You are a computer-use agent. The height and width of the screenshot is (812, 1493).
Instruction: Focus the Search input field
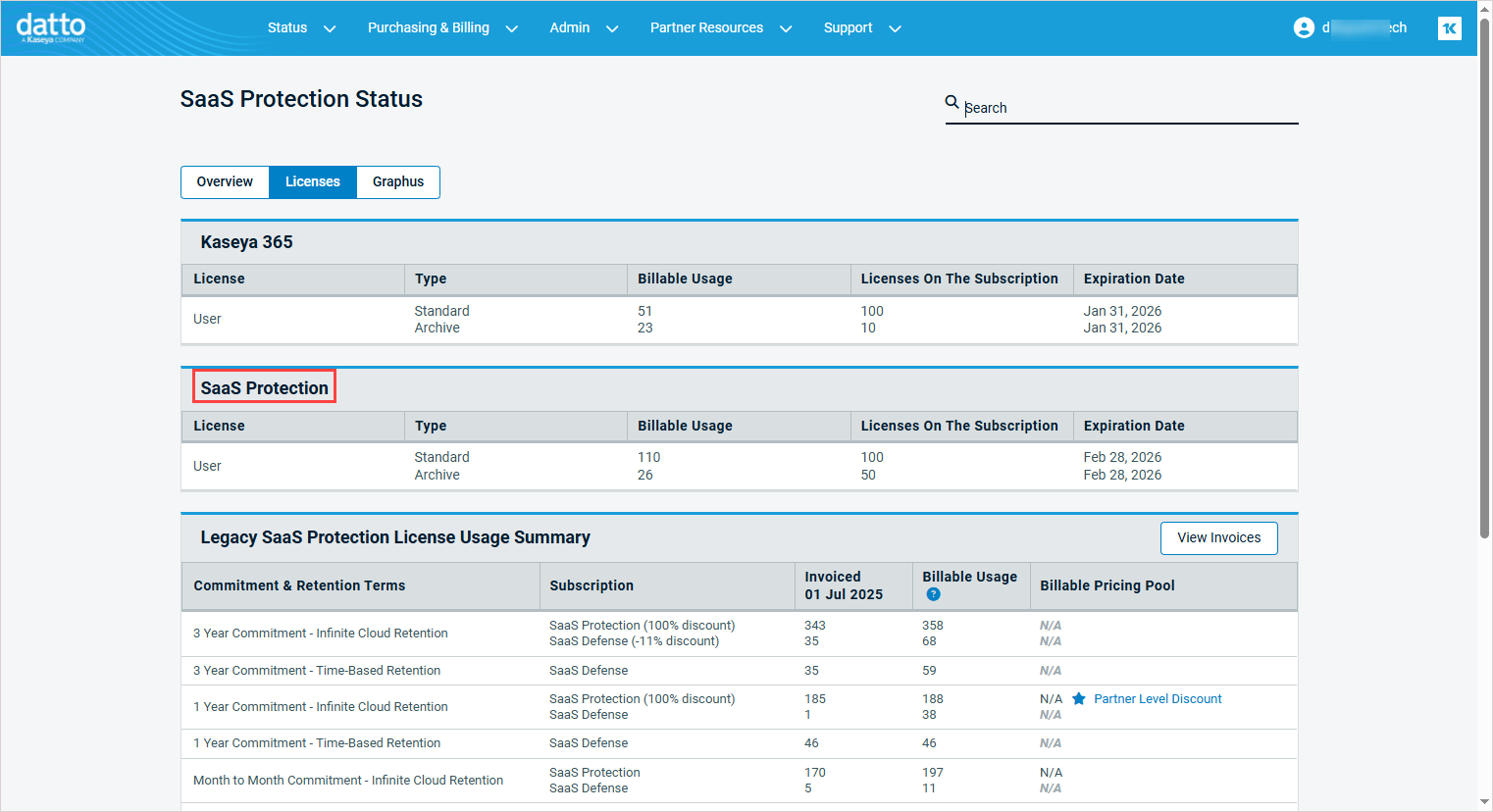tap(1128, 108)
